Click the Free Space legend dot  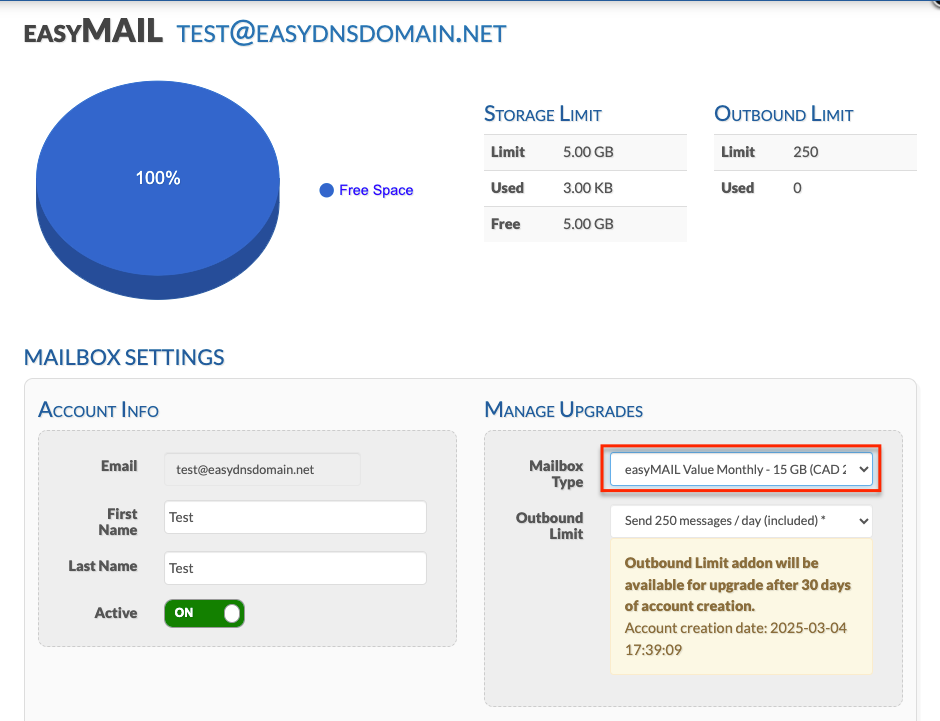point(326,191)
